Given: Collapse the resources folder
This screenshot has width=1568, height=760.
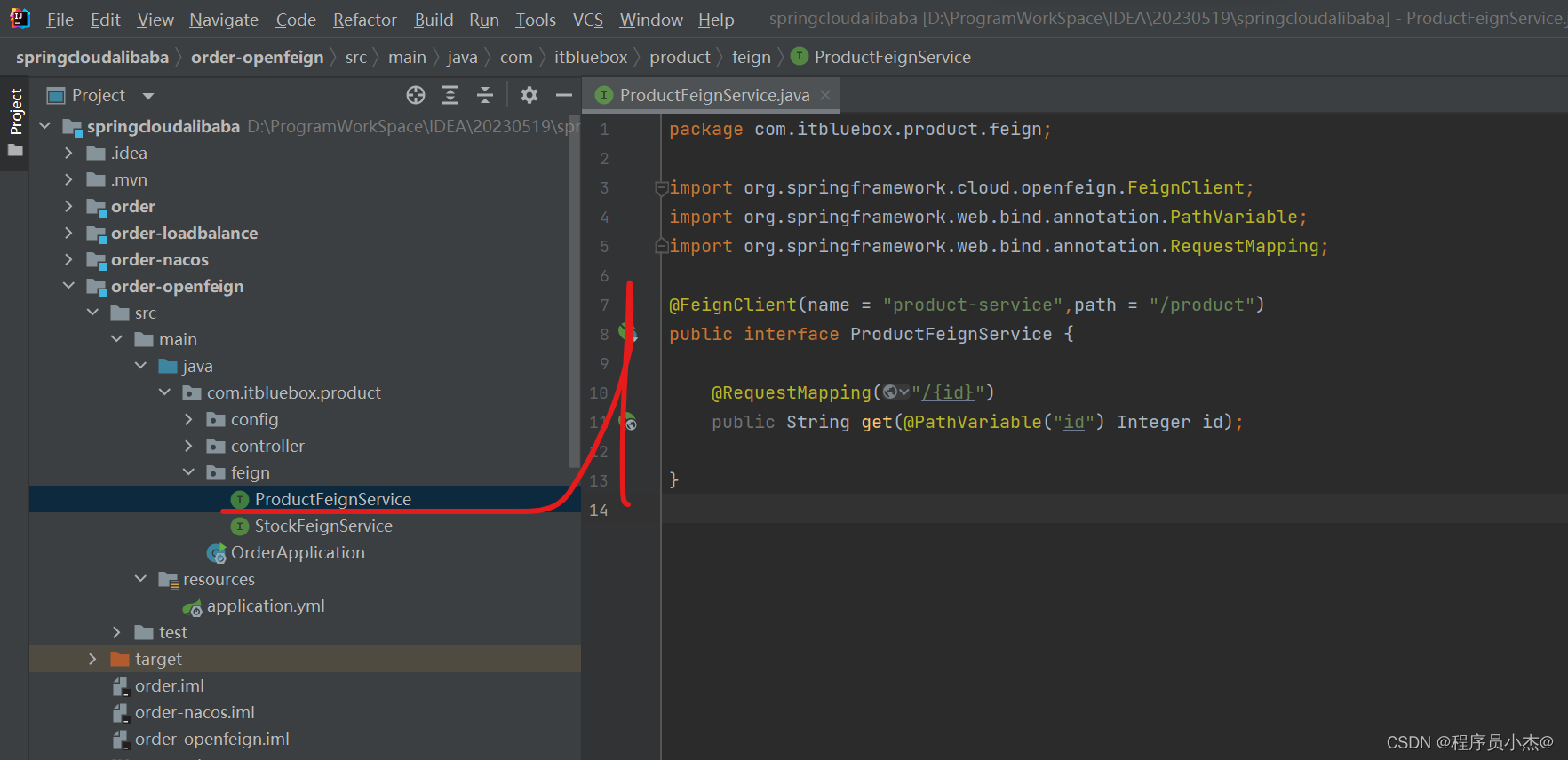Looking at the screenshot, I should [x=140, y=579].
